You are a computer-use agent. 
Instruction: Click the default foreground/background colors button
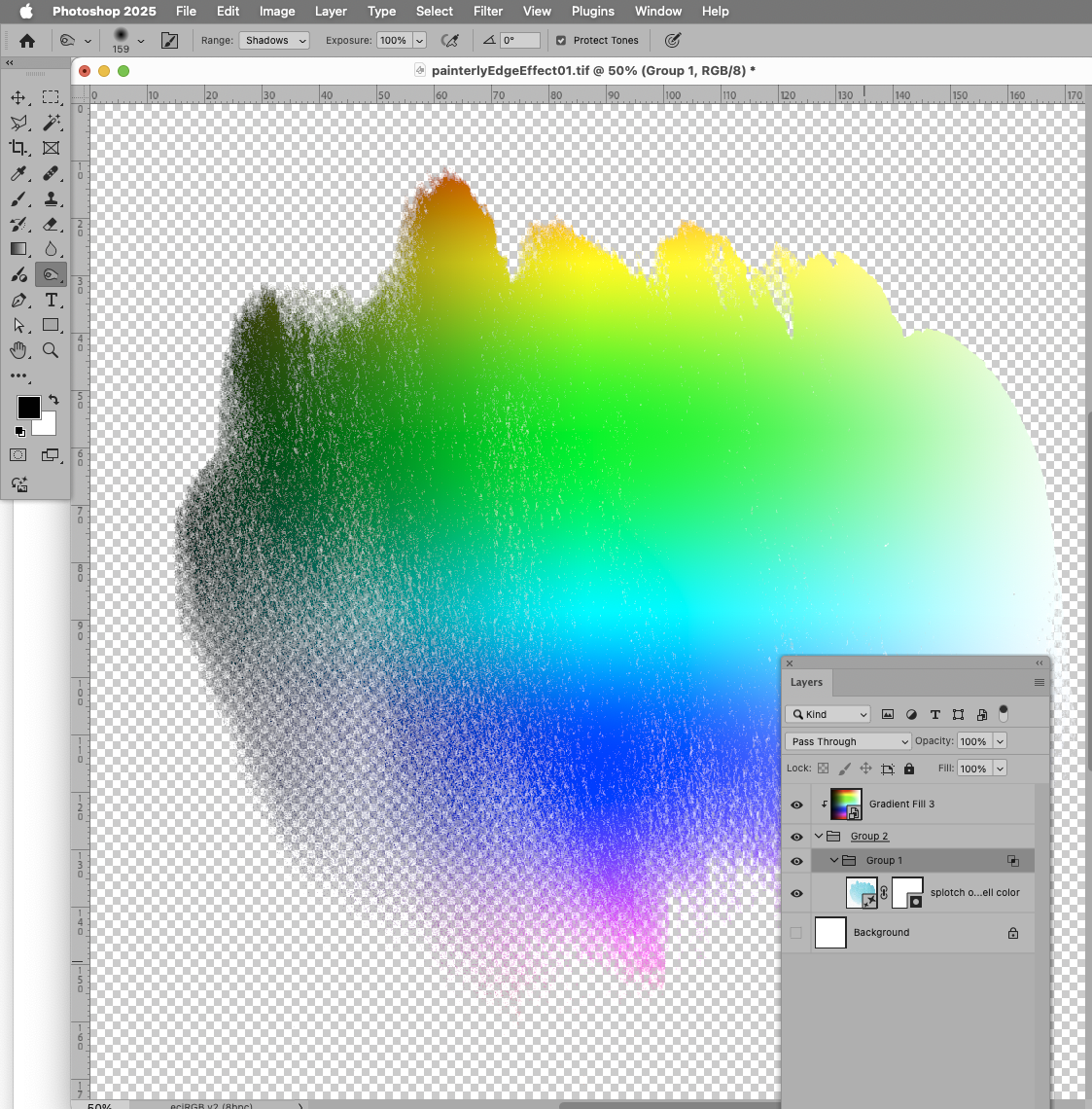click(x=19, y=431)
